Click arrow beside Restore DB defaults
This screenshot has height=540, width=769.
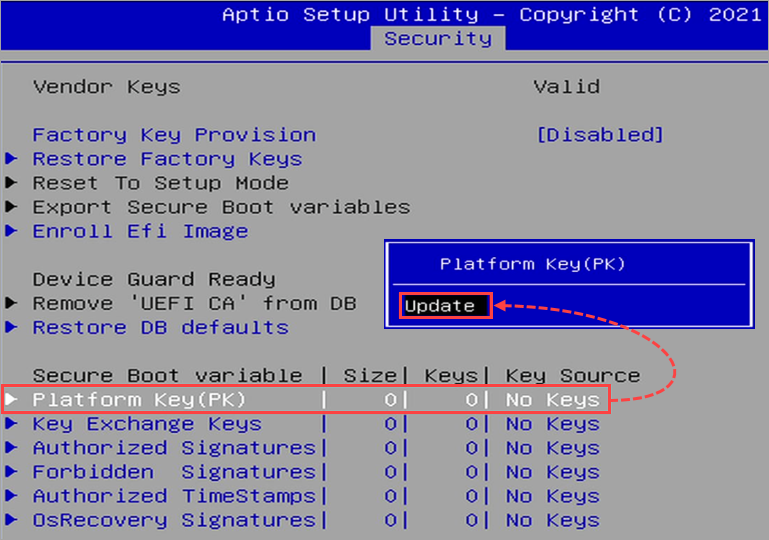12,327
